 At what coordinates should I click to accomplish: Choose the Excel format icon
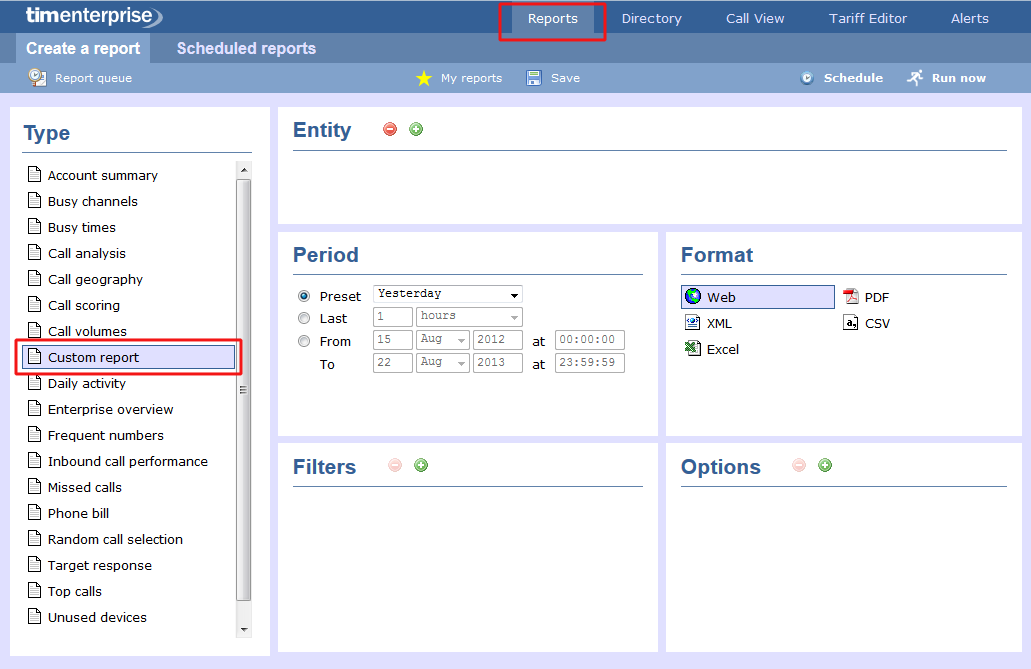click(693, 349)
